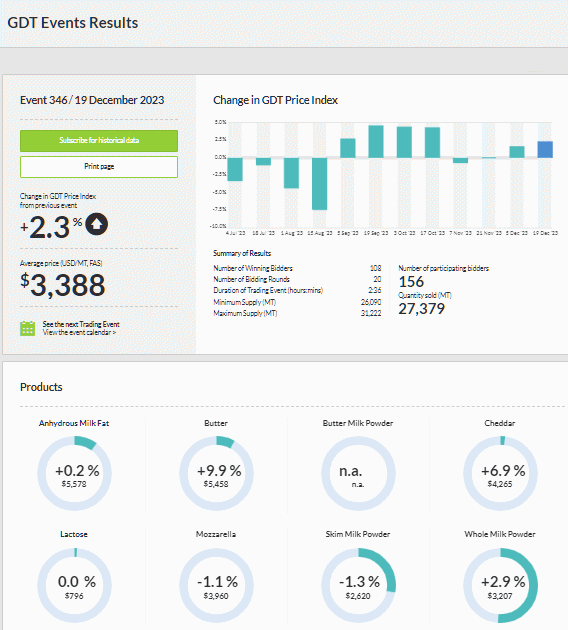
Task: Click the 27,379 quantity sold figure
Action: point(421,309)
